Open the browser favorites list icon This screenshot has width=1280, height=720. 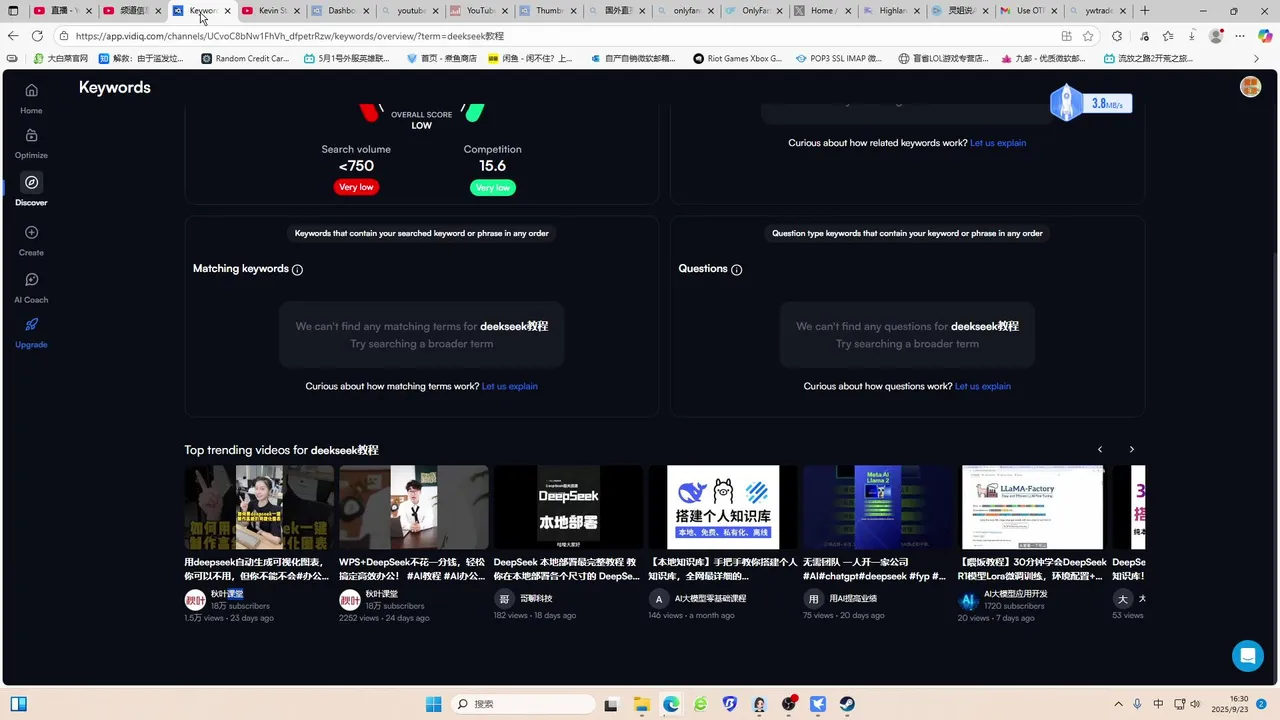(1168, 36)
